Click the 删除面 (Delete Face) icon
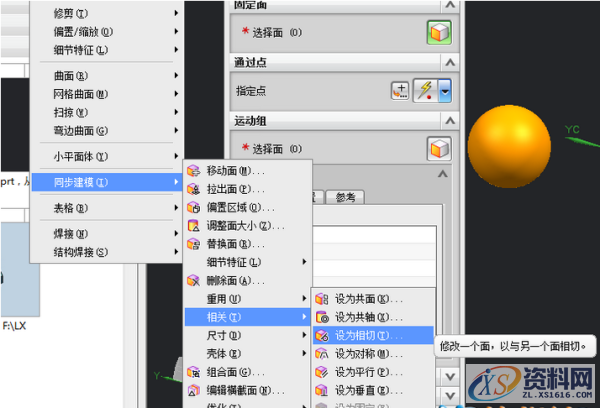This screenshot has height=408, width=600. [x=194, y=281]
